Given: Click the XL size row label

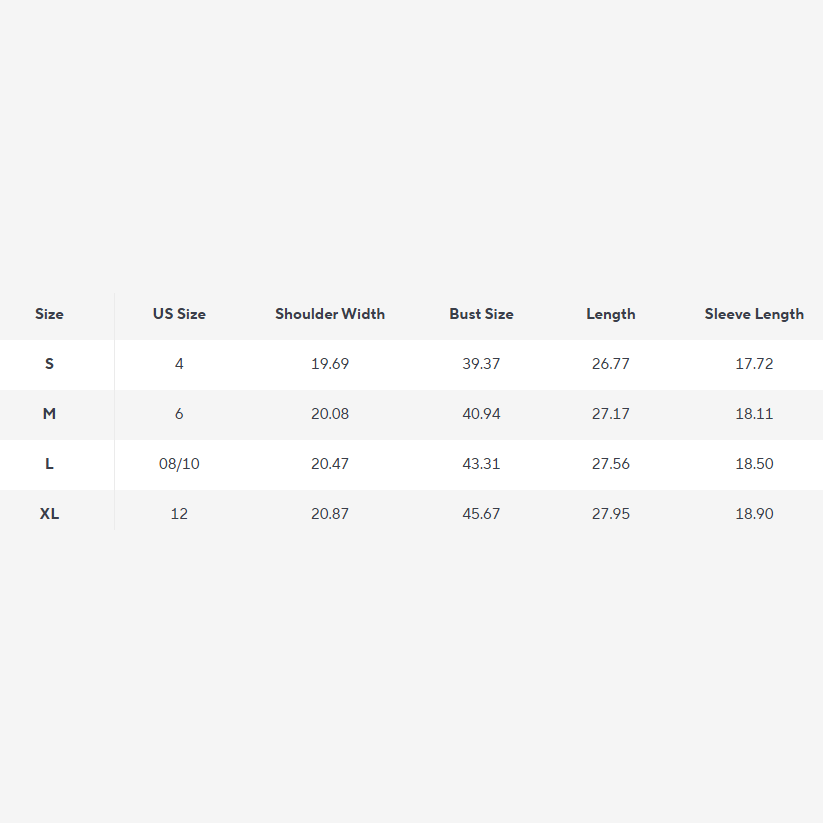Looking at the screenshot, I should [x=49, y=514].
